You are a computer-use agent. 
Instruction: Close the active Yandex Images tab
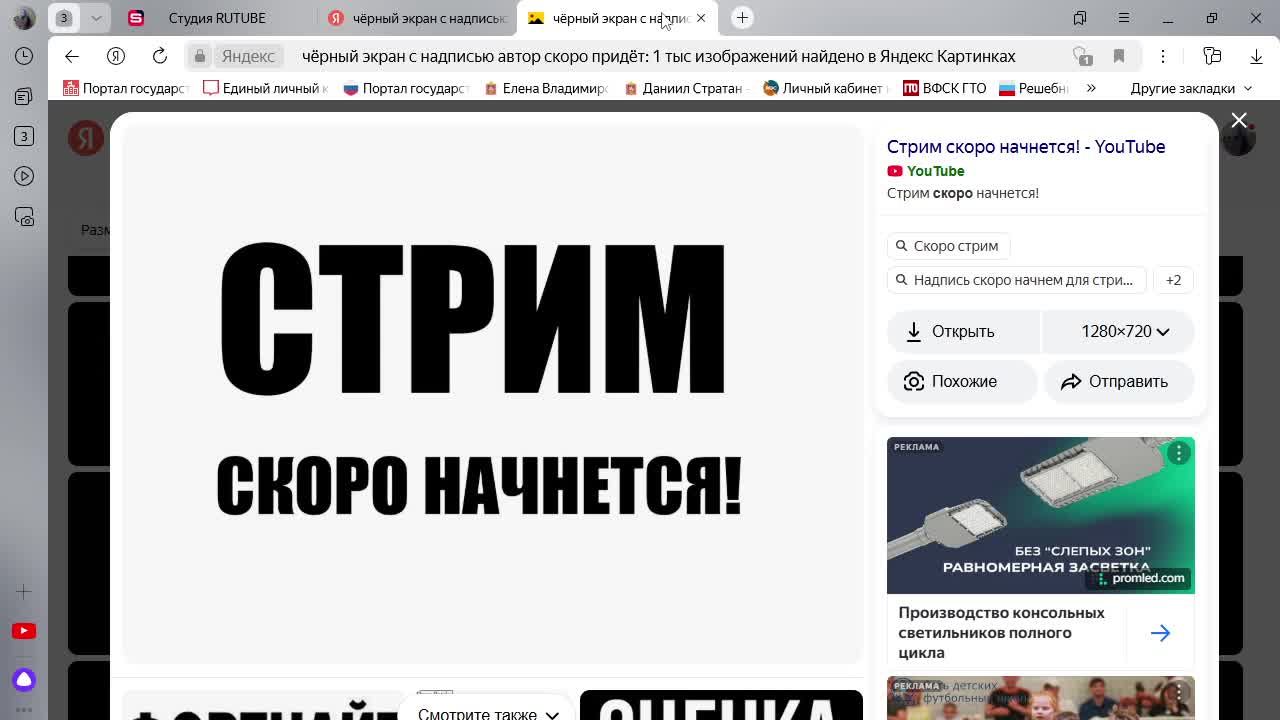tap(701, 18)
